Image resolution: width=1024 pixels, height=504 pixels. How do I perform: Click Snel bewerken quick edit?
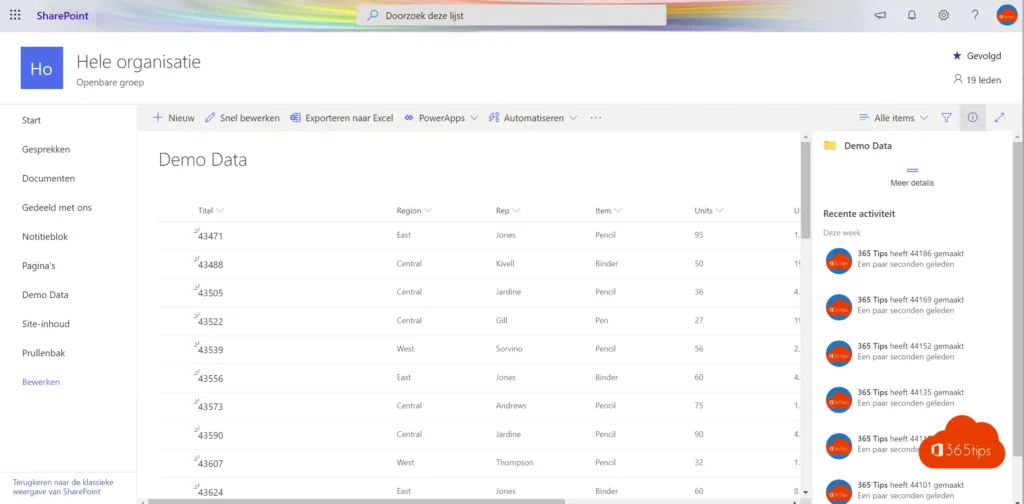coord(242,118)
